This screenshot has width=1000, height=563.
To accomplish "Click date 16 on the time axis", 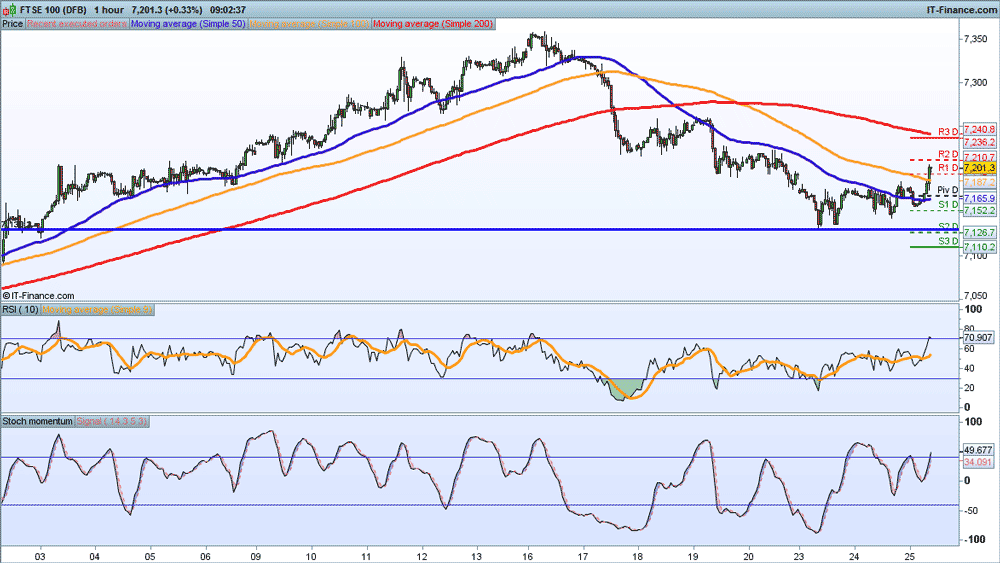I will 528,555.
